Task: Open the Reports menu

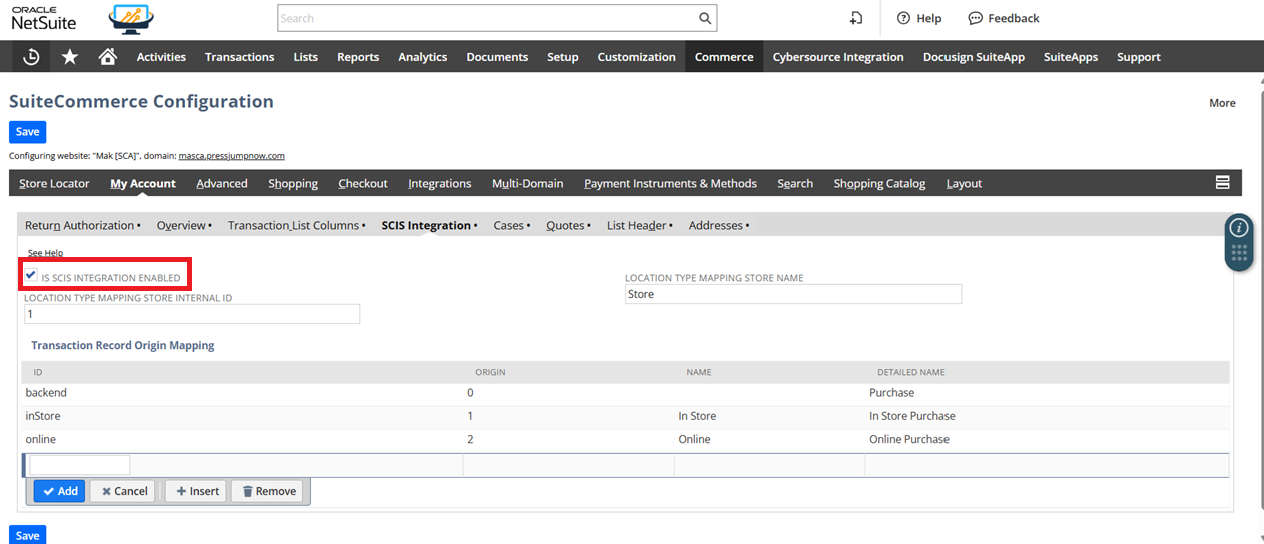Action: [358, 57]
